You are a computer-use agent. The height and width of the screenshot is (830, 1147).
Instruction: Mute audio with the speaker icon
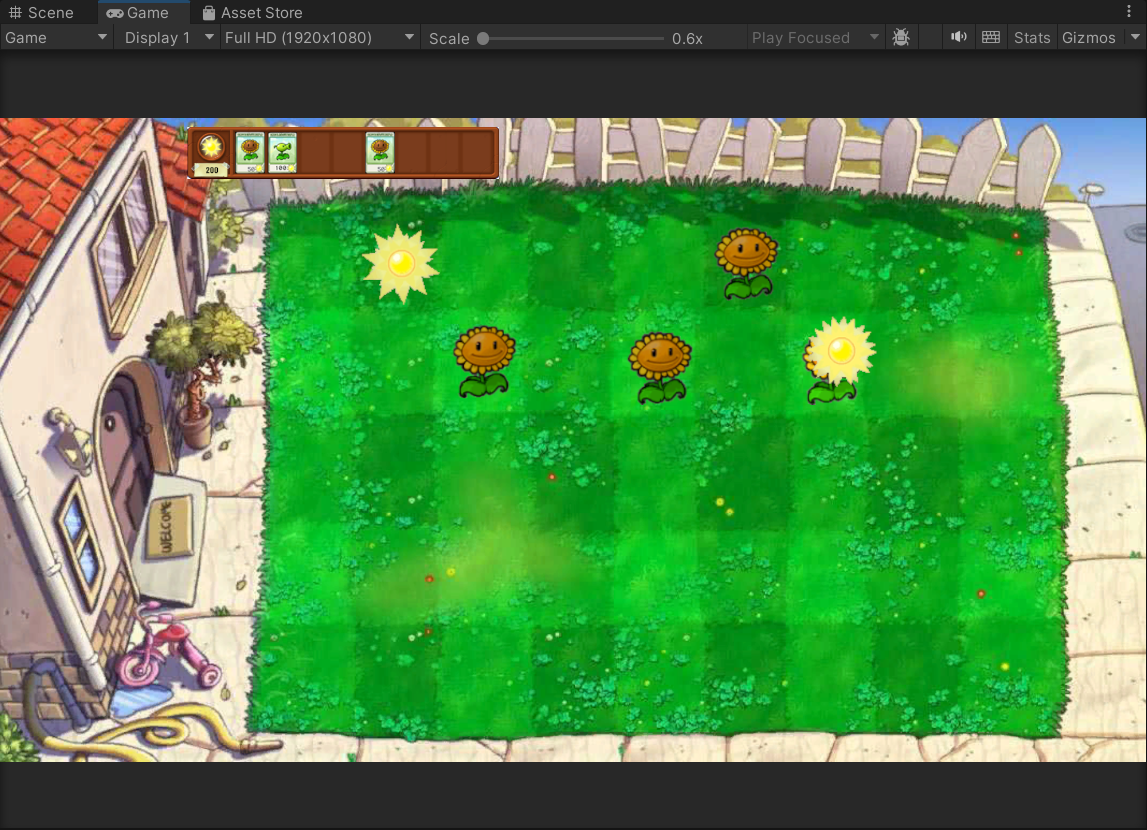958,37
